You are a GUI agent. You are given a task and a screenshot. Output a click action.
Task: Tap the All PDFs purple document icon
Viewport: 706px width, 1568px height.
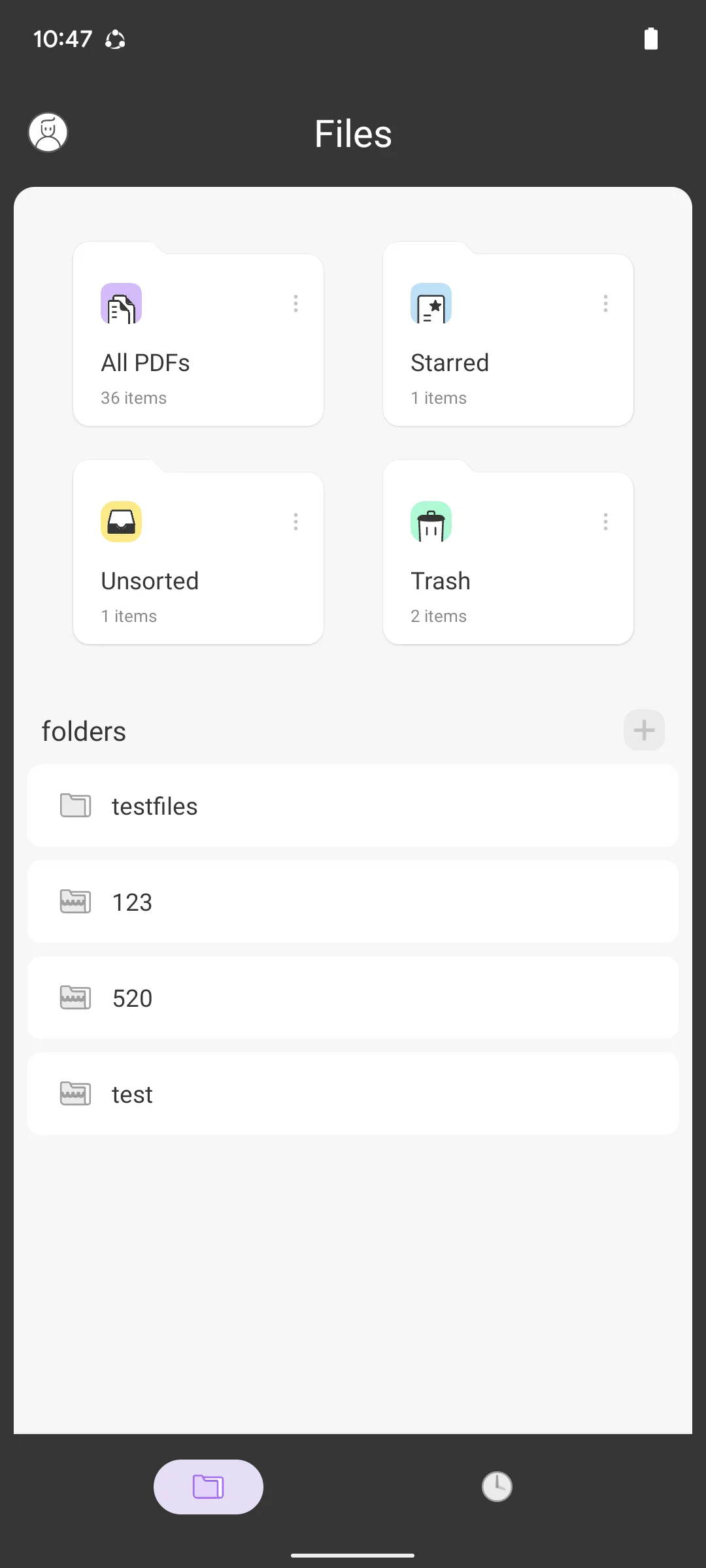coord(121,304)
